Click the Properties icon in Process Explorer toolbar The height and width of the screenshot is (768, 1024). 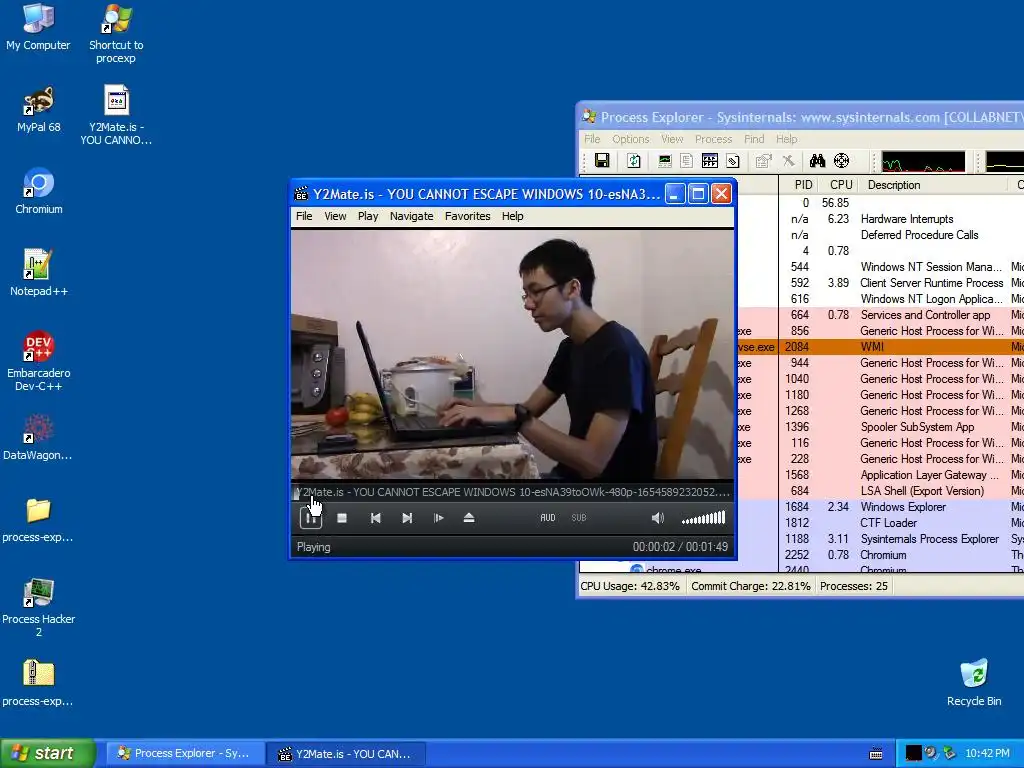coord(763,161)
